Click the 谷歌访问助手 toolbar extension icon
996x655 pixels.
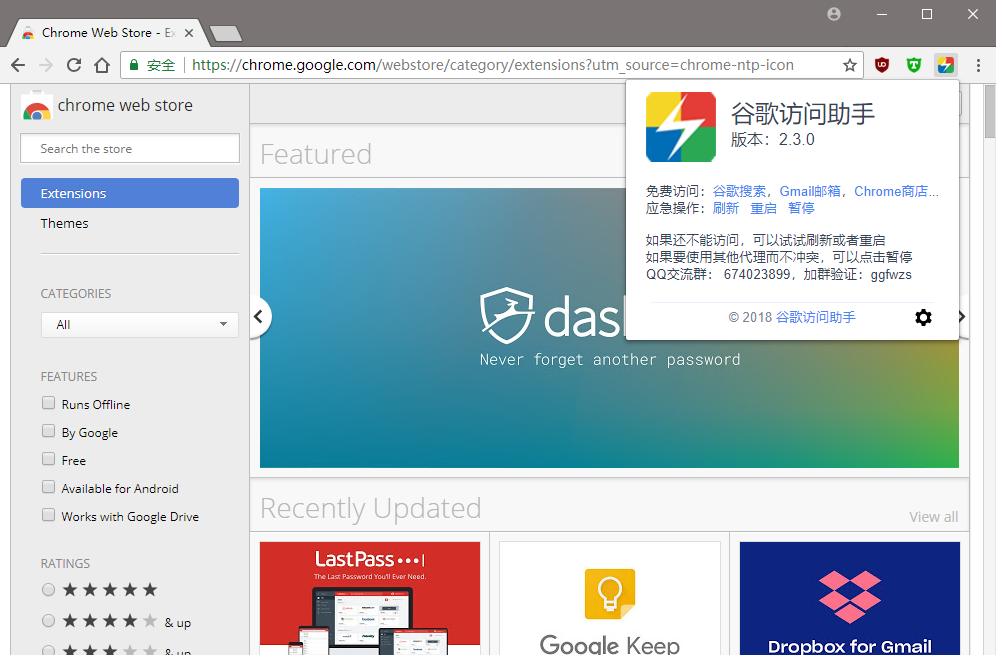click(946, 65)
